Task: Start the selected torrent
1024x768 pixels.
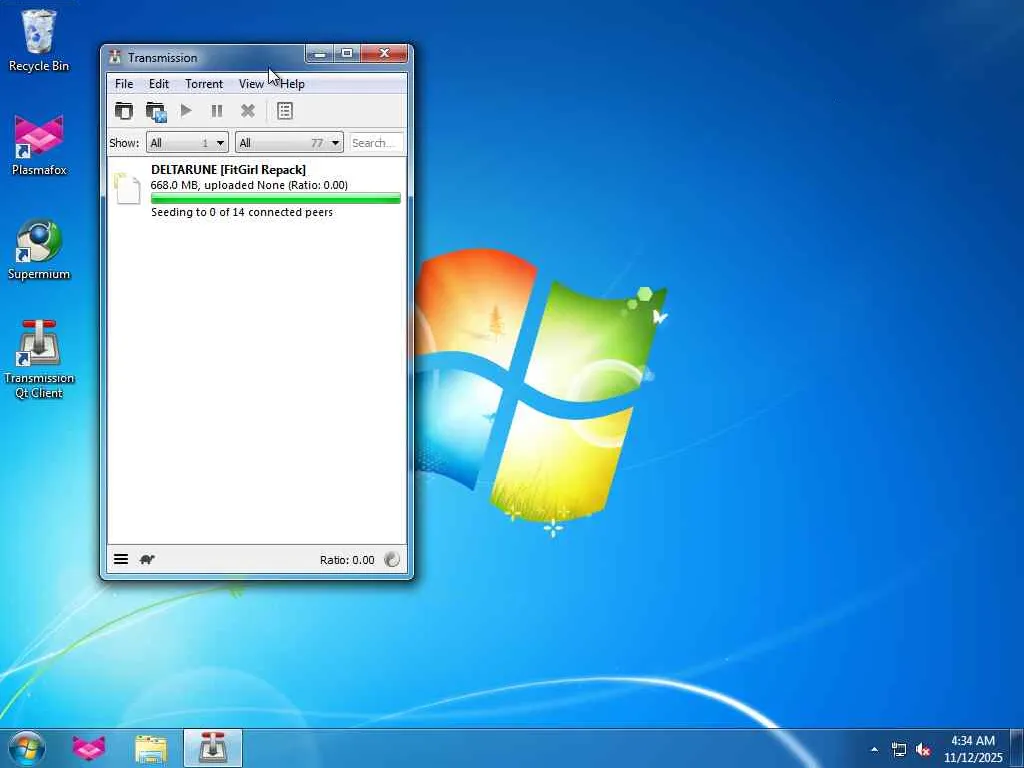Action: pos(186,111)
